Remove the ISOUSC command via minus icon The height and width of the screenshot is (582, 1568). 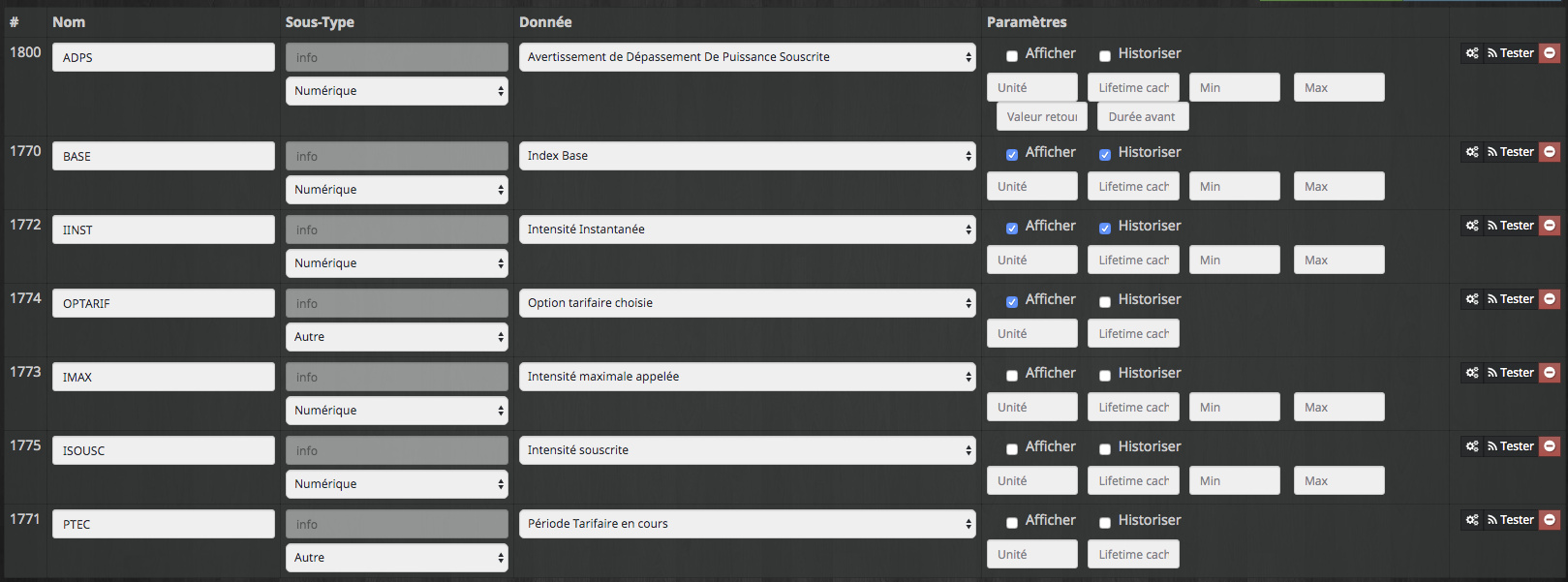click(1550, 446)
